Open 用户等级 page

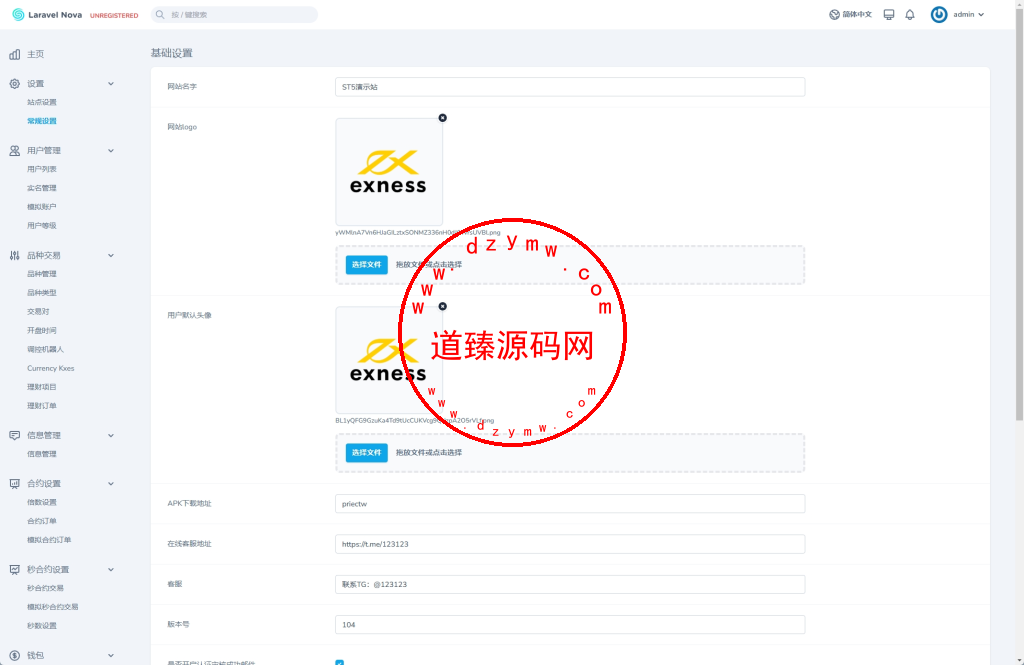point(42,226)
